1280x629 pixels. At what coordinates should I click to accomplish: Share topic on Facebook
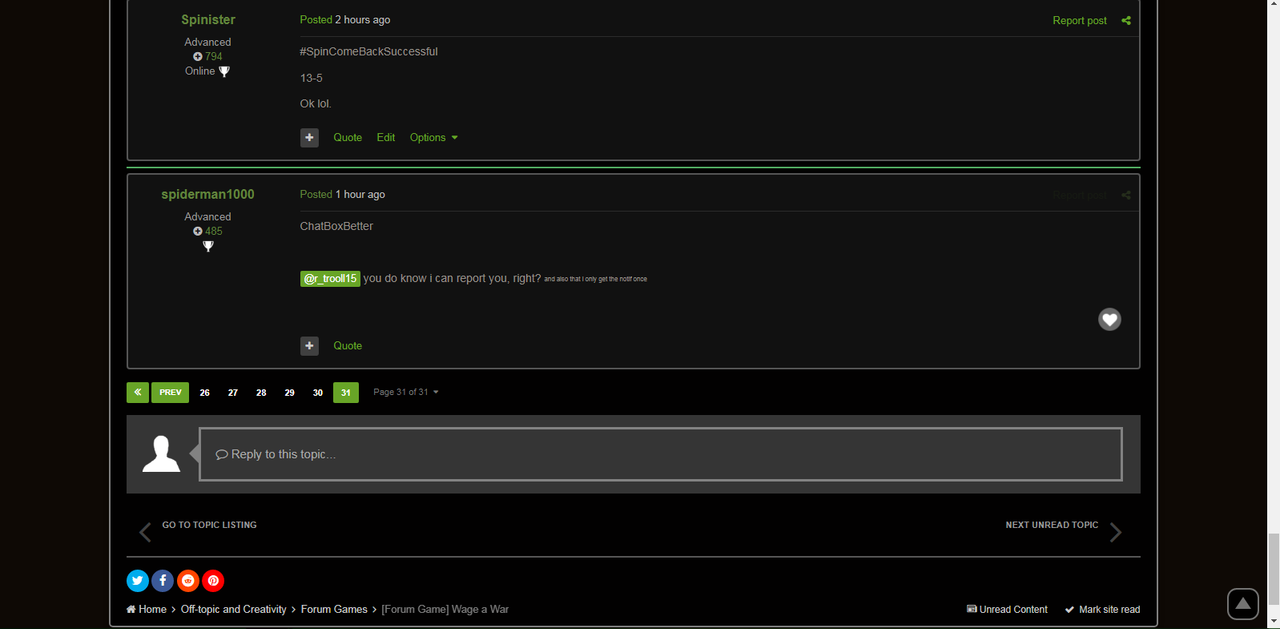pyautogui.click(x=163, y=581)
